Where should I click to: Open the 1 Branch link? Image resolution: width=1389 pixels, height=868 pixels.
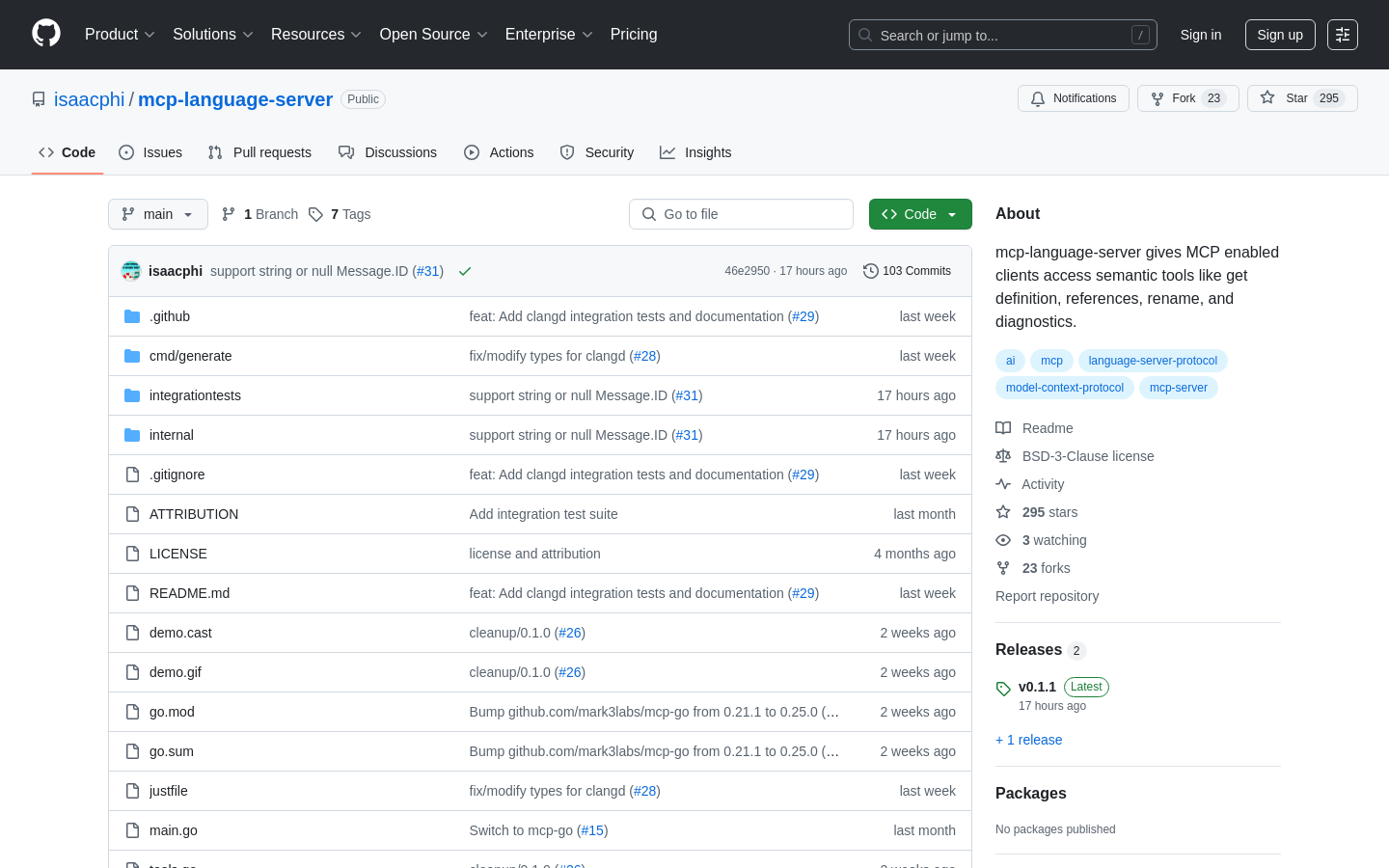click(x=260, y=214)
